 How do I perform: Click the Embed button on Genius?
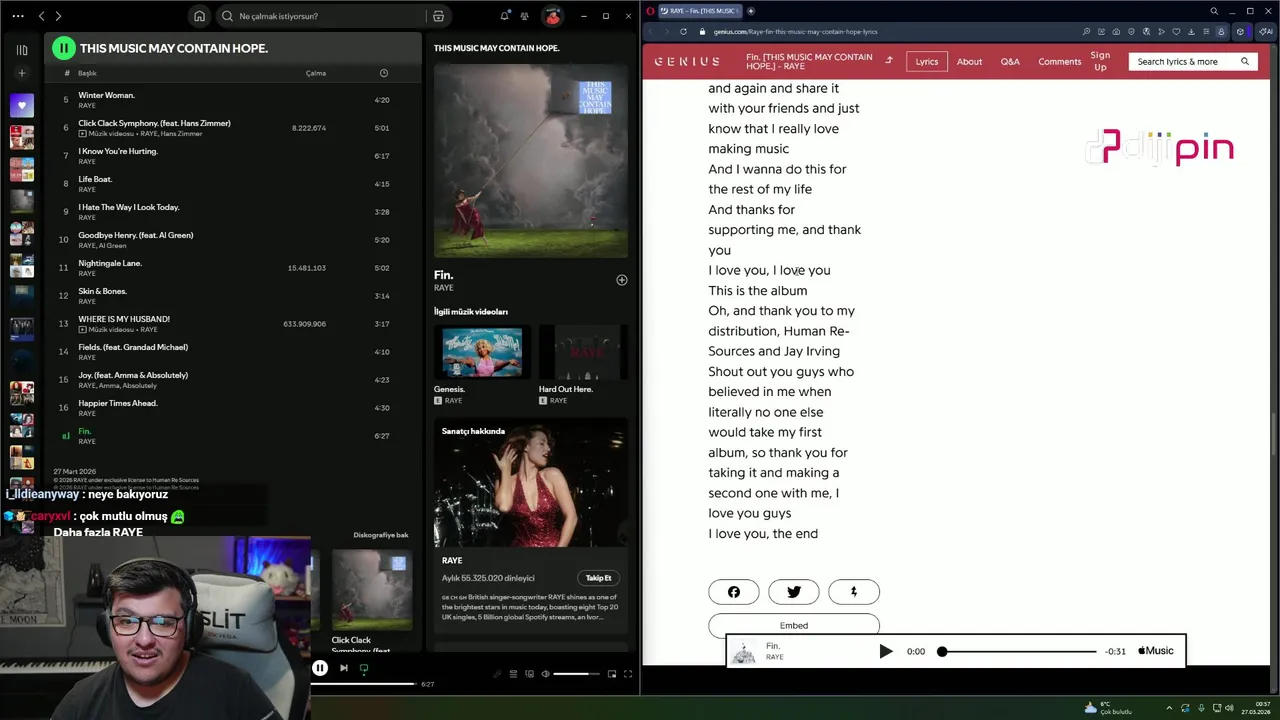click(794, 625)
